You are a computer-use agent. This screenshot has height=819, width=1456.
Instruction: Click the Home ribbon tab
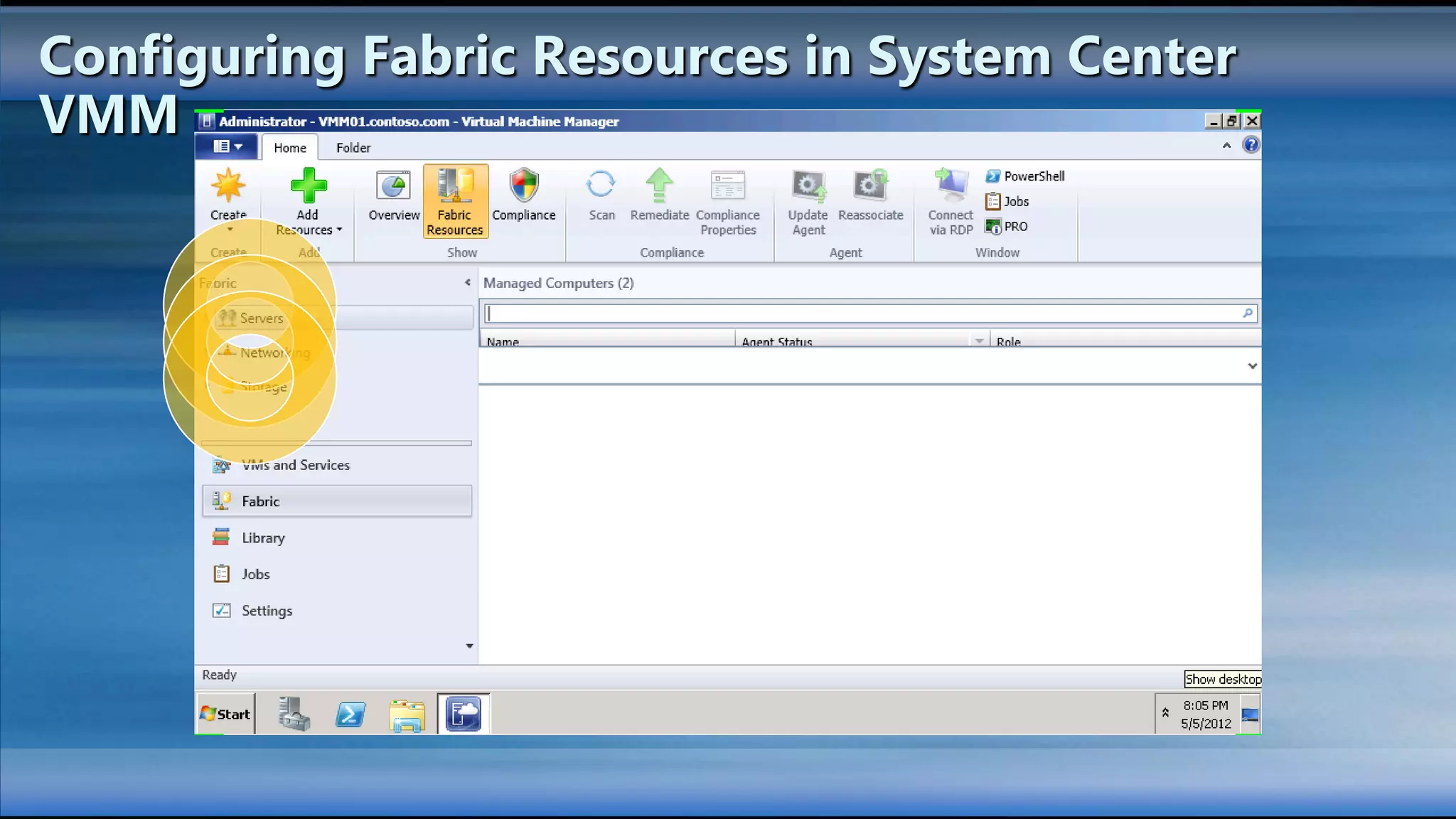click(x=290, y=148)
